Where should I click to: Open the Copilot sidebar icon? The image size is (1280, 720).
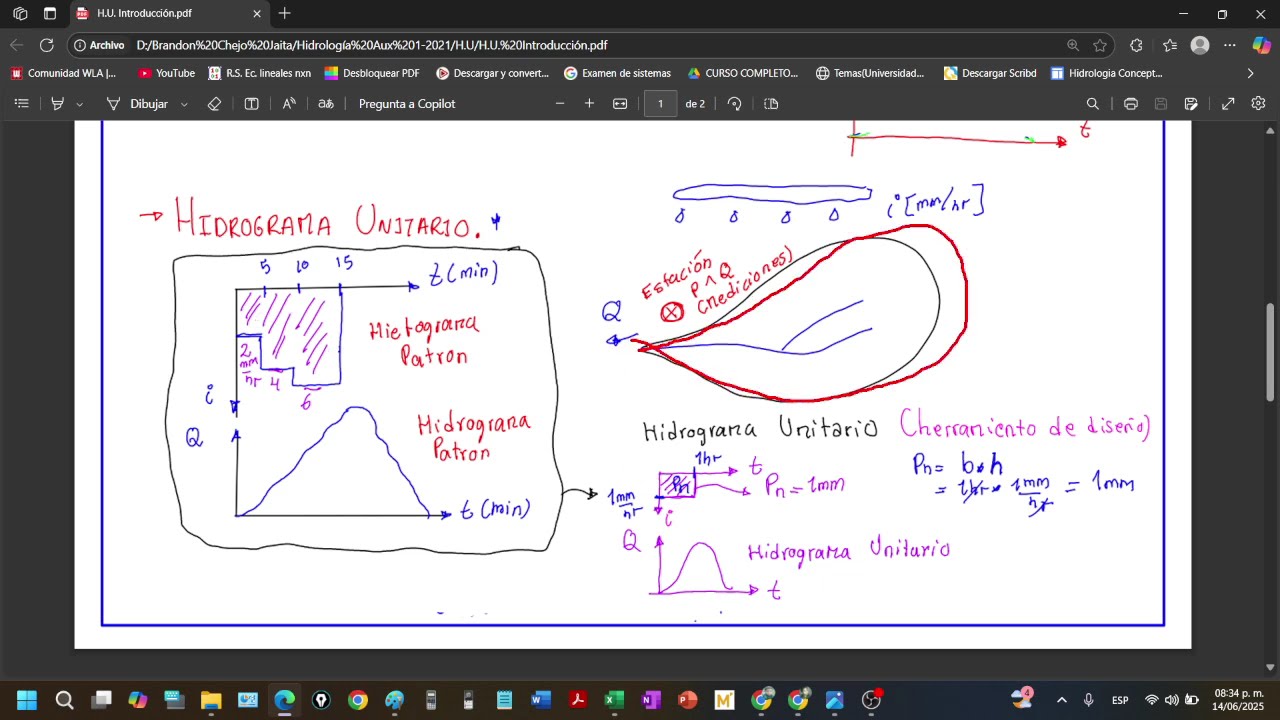pyautogui.click(x=1261, y=45)
